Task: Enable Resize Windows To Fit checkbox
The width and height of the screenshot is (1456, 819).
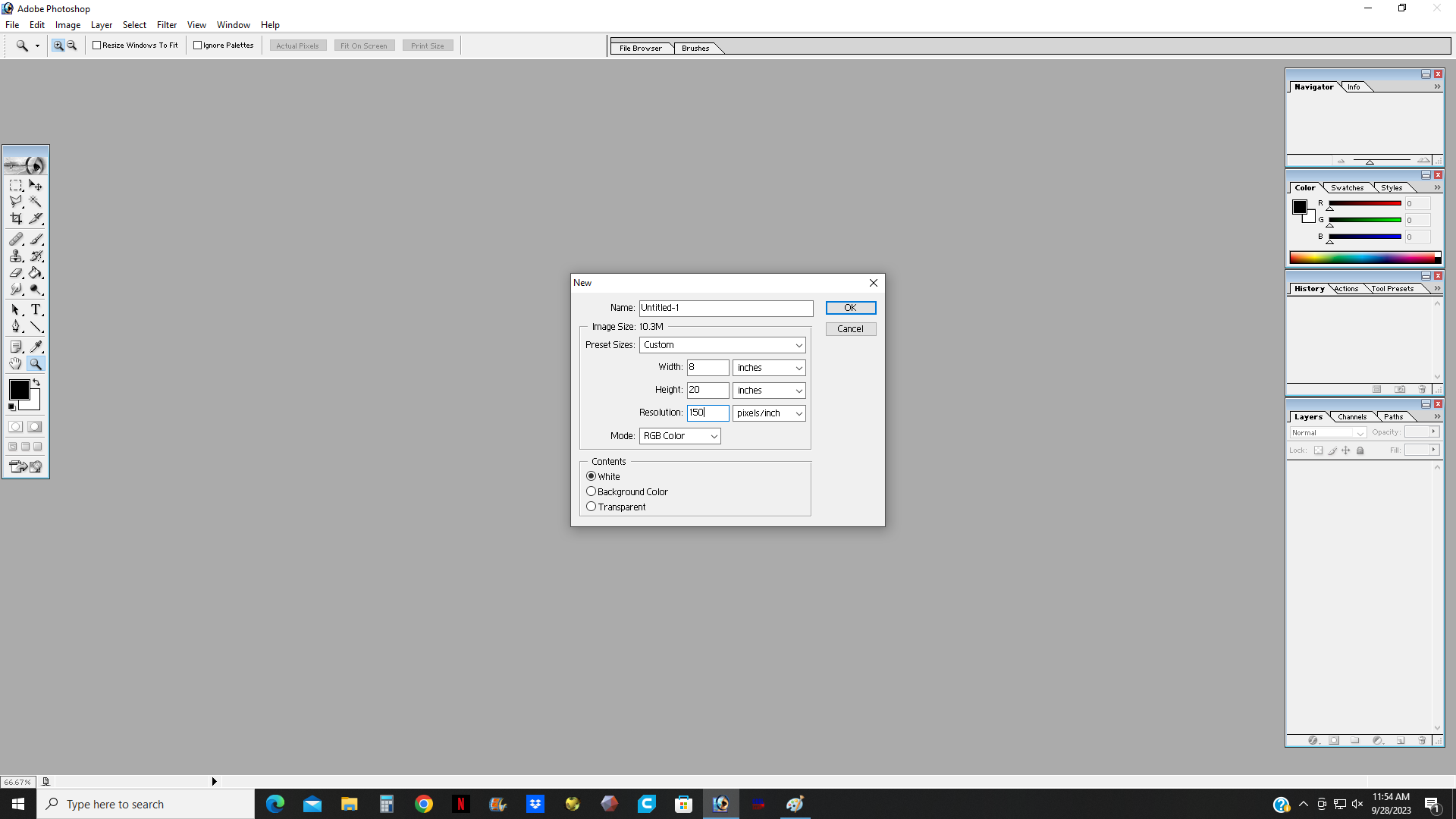Action: pos(97,45)
